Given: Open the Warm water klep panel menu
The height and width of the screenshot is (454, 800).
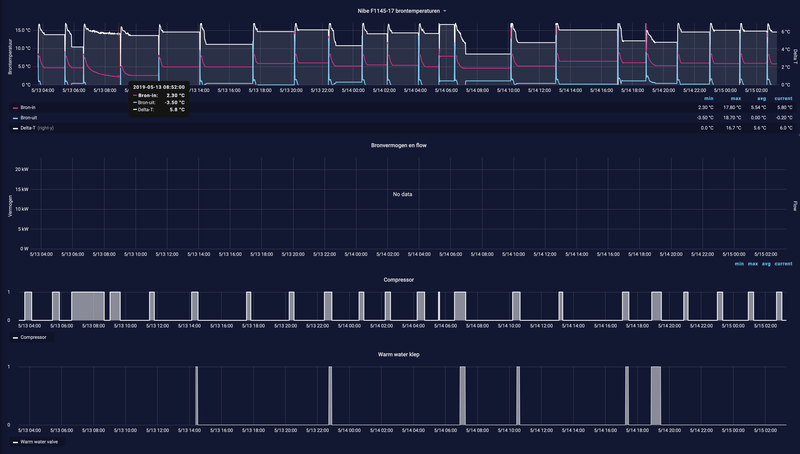Looking at the screenshot, I should pos(398,354).
